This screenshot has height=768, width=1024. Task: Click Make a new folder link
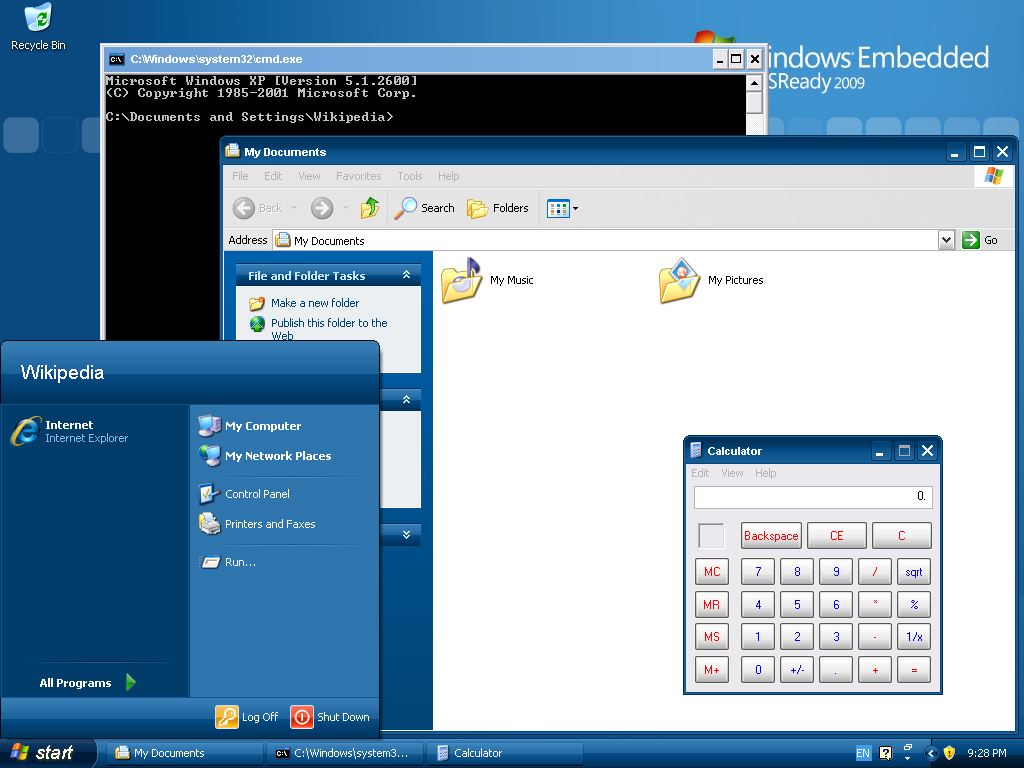click(315, 303)
